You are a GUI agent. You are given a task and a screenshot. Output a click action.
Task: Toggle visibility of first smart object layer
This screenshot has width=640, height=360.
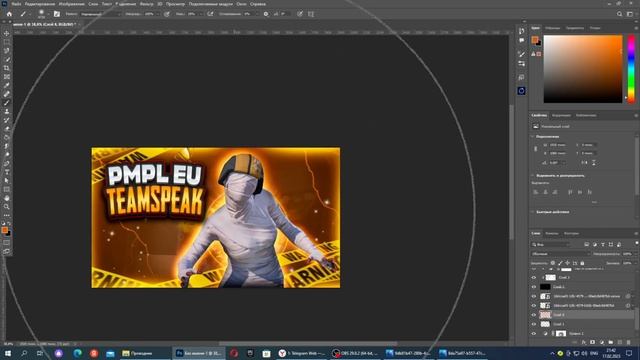coord(534,296)
